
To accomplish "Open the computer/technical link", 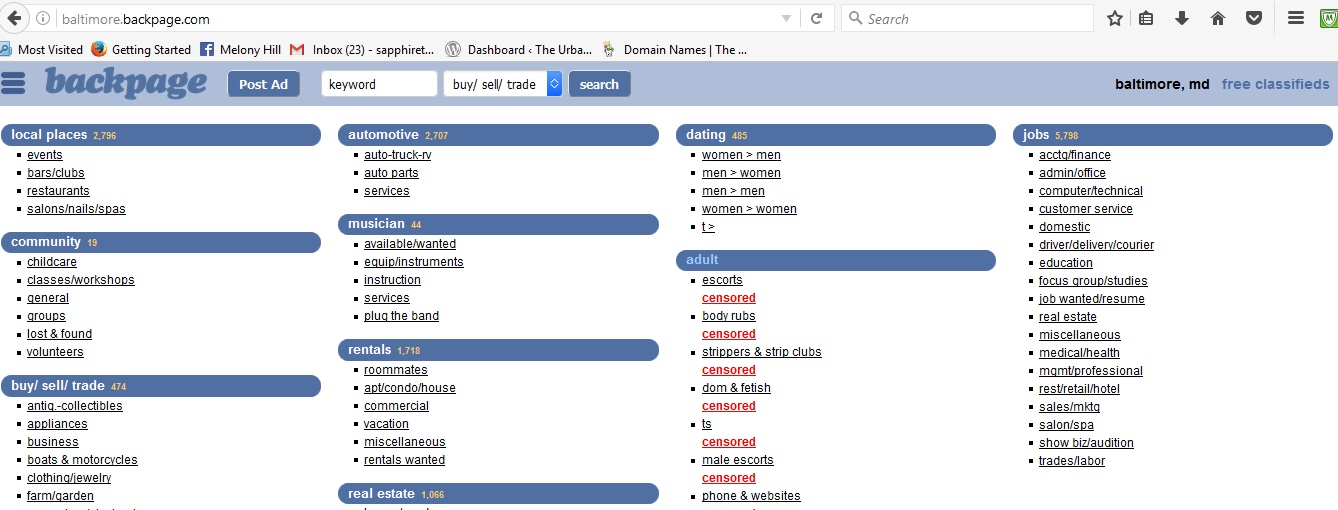I will (x=1091, y=191).
